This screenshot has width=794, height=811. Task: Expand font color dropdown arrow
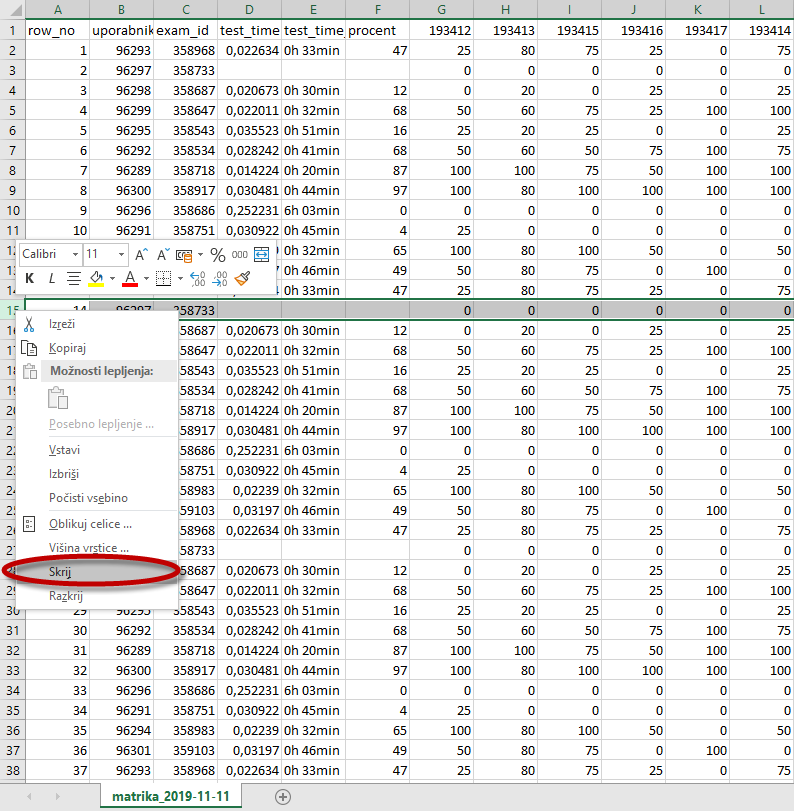(x=146, y=279)
